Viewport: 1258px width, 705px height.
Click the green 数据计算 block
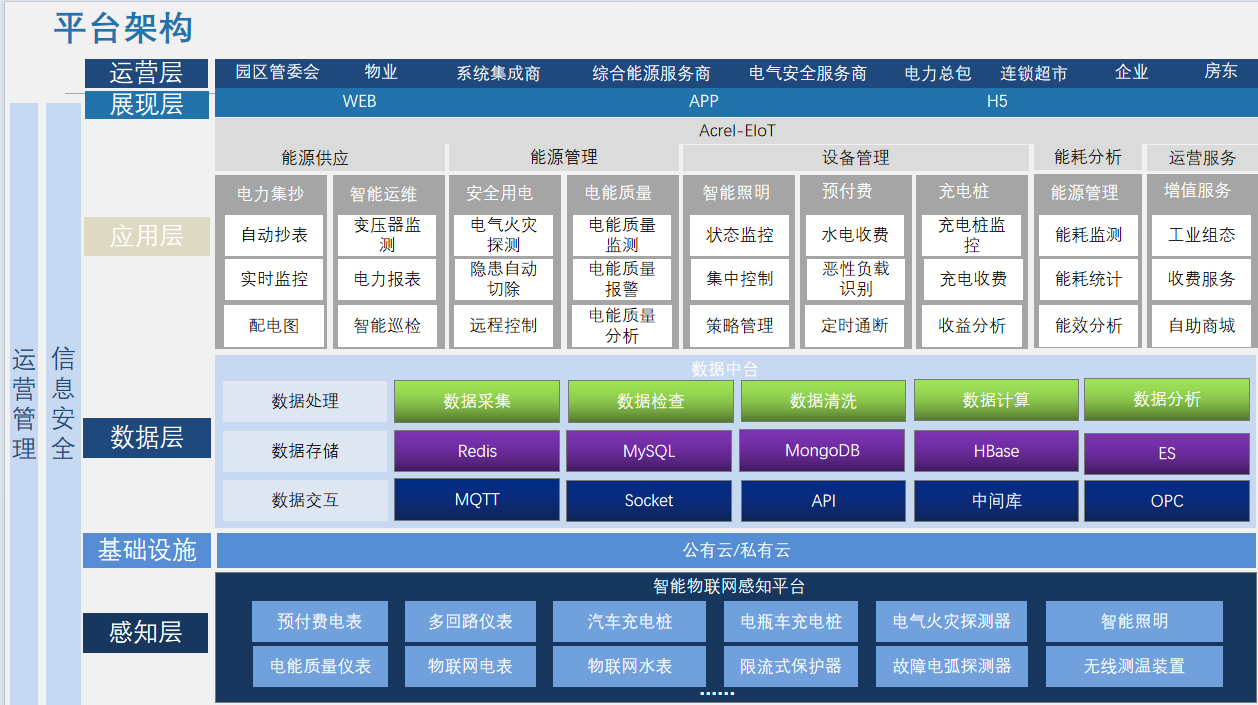[x=996, y=400]
